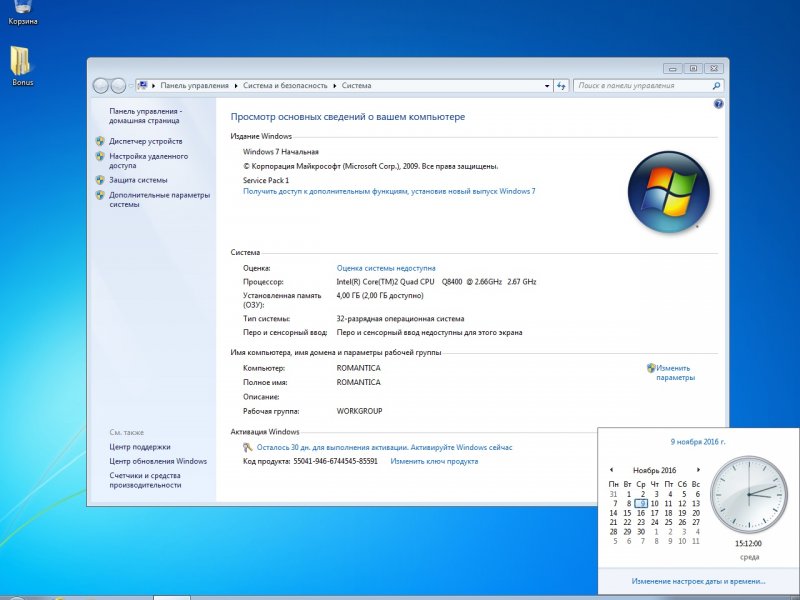Select the highlighted day 9 in calendar
Image resolution: width=800 pixels, height=600 pixels.
coord(641,504)
